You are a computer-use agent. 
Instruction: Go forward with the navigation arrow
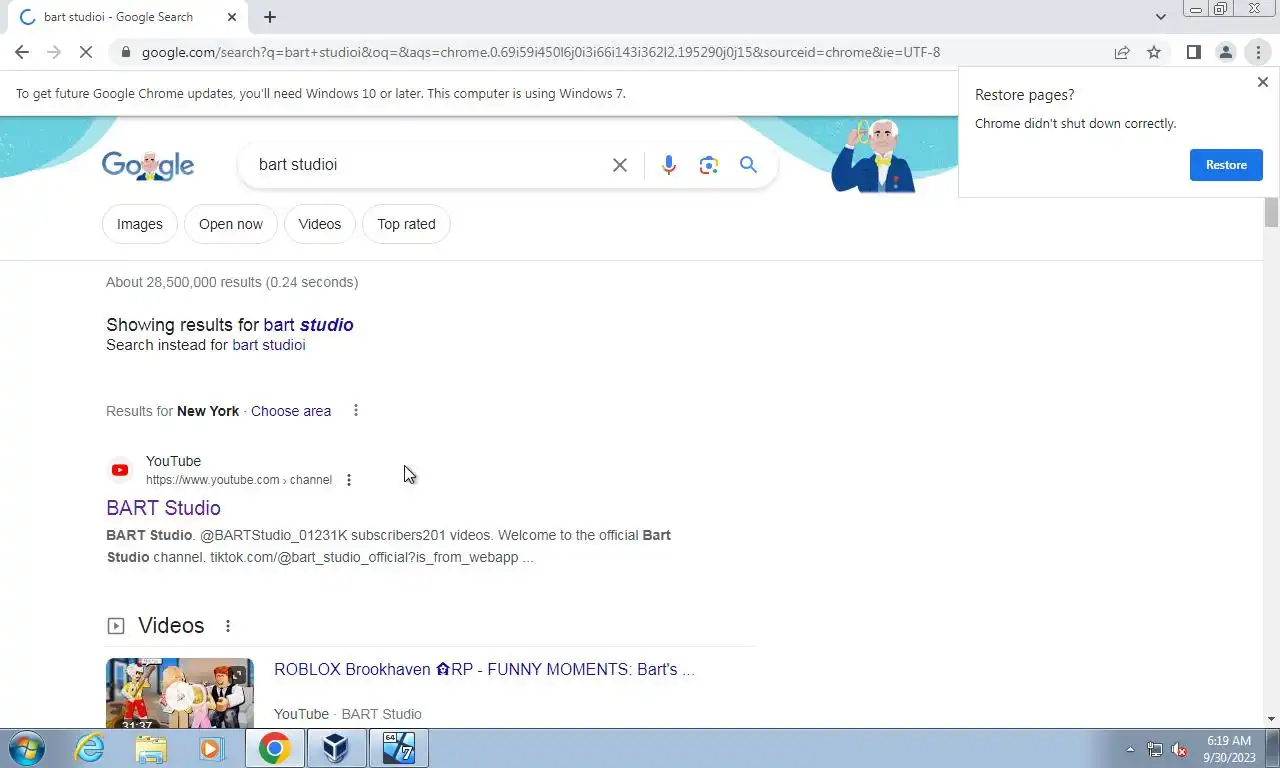point(54,52)
